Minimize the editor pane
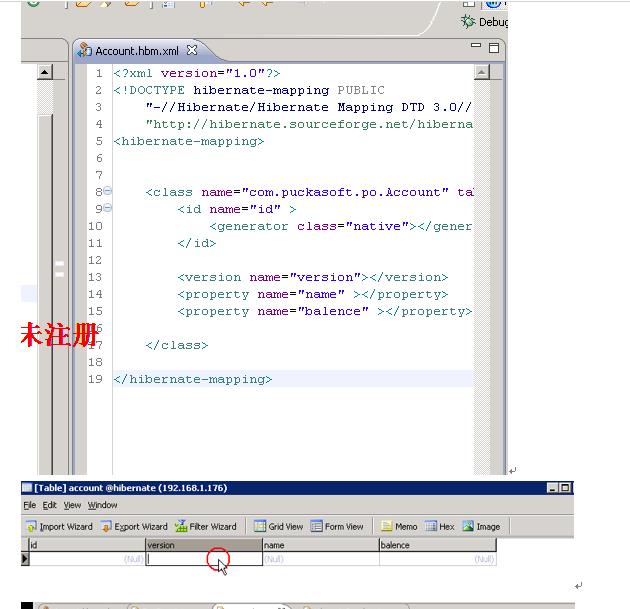 (x=476, y=45)
